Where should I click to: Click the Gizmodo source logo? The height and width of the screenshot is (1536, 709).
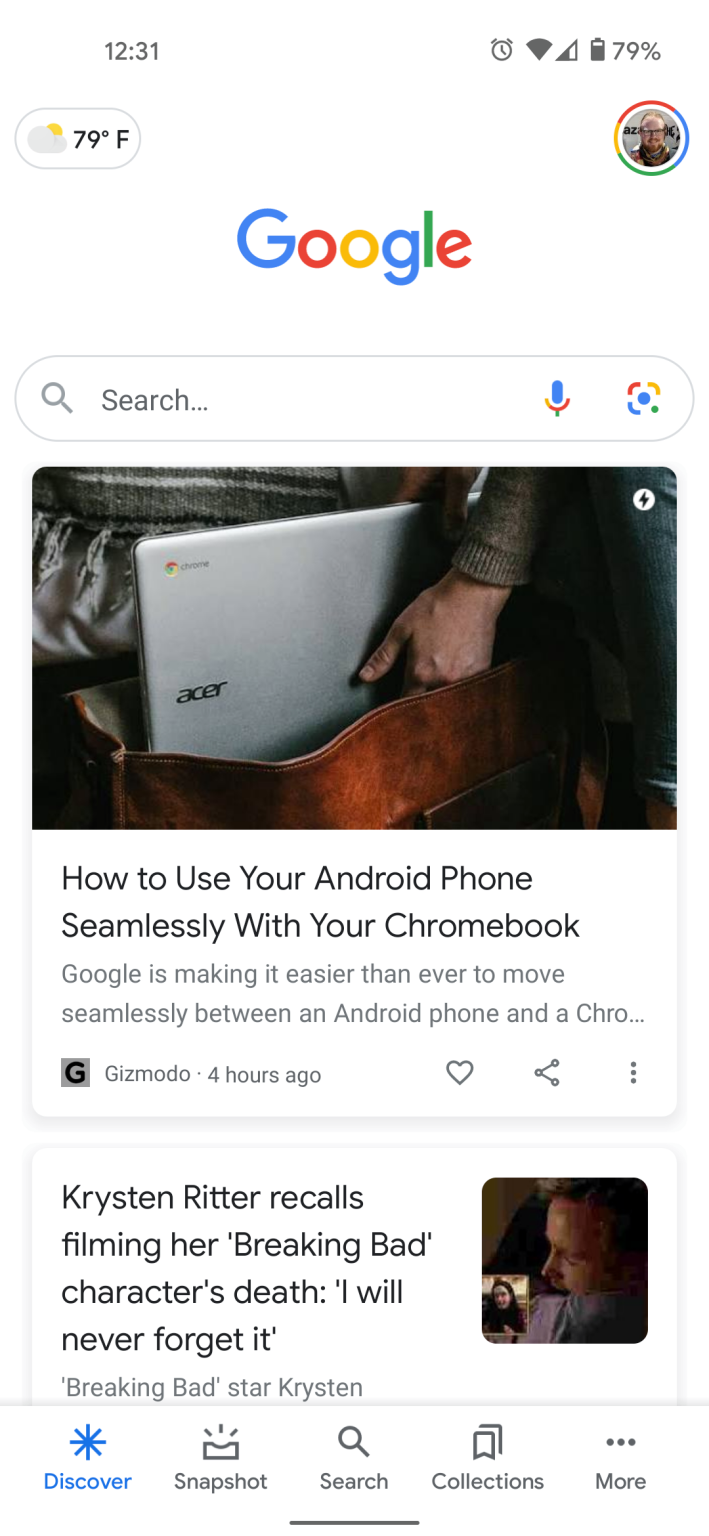pos(75,1074)
